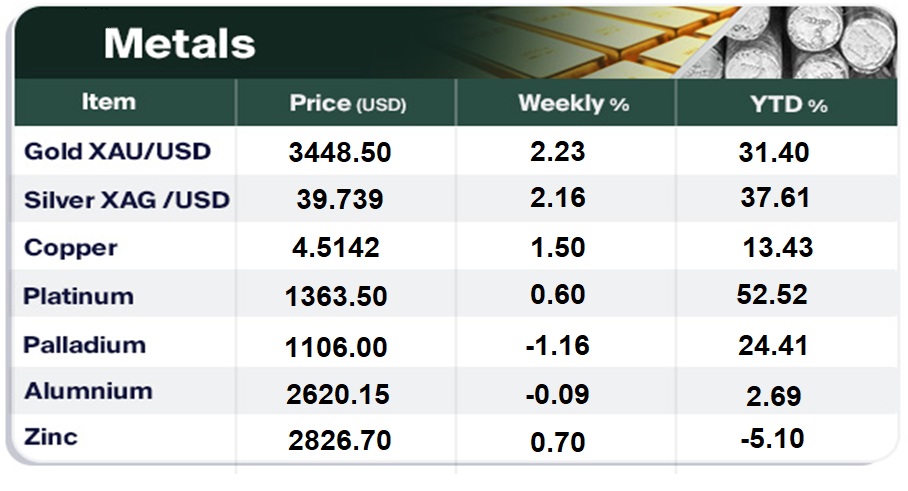Image resolution: width=908 pixels, height=491 pixels.
Task: Select palladium weekly change -1.16
Action: point(557,346)
